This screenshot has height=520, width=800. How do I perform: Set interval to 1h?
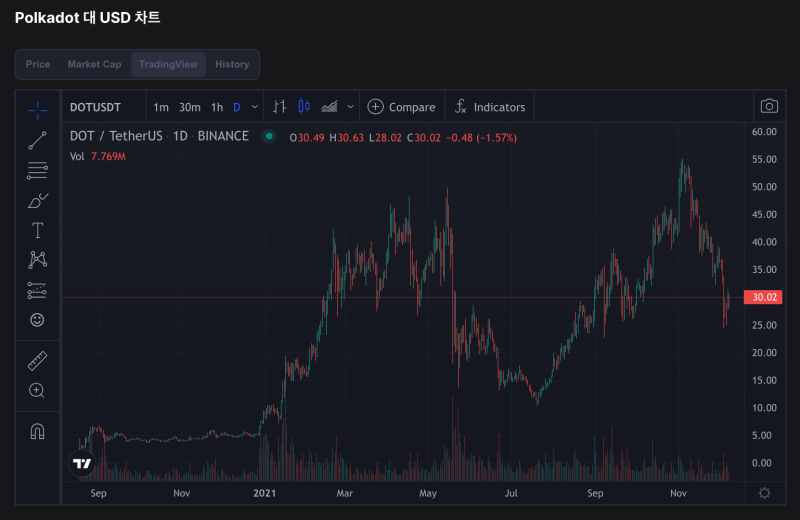coord(217,107)
